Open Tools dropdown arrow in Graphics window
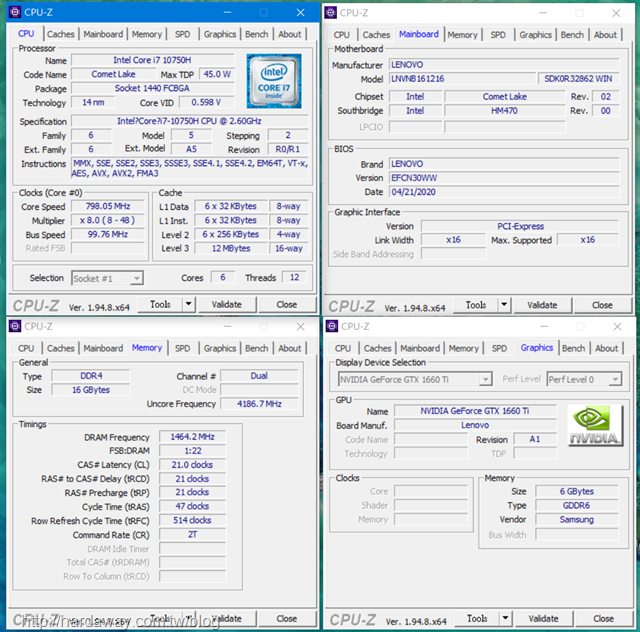This screenshot has width=640, height=632. (x=505, y=619)
